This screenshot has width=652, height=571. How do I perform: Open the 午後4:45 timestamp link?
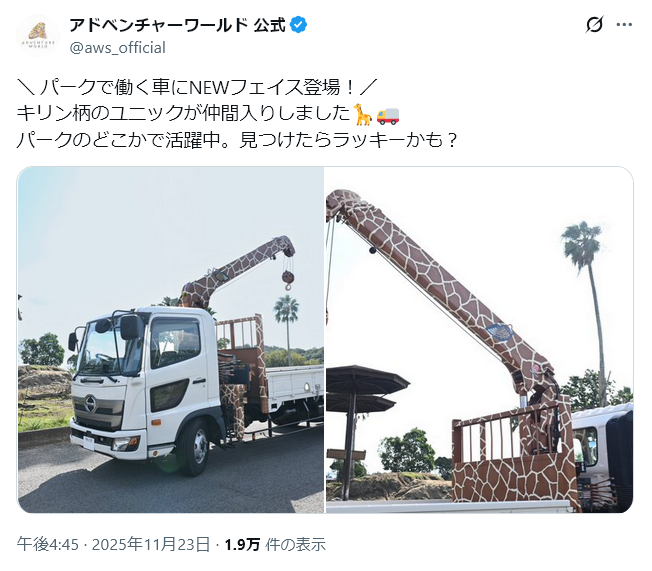click(48, 544)
